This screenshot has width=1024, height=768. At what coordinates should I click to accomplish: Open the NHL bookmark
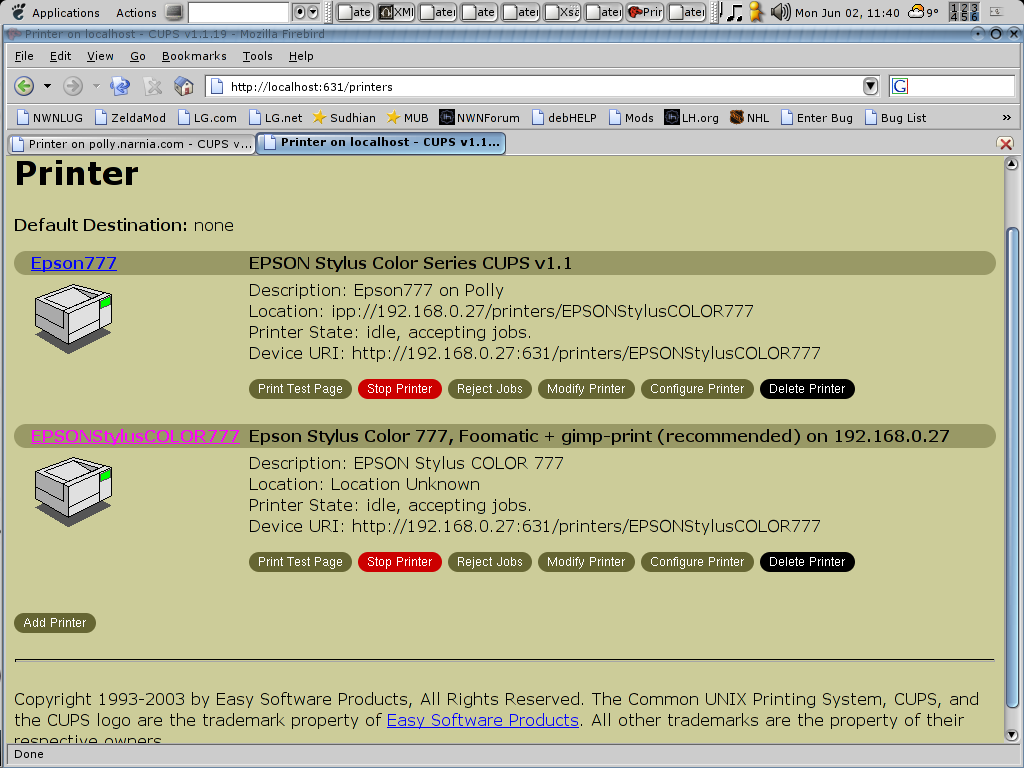click(x=749, y=118)
